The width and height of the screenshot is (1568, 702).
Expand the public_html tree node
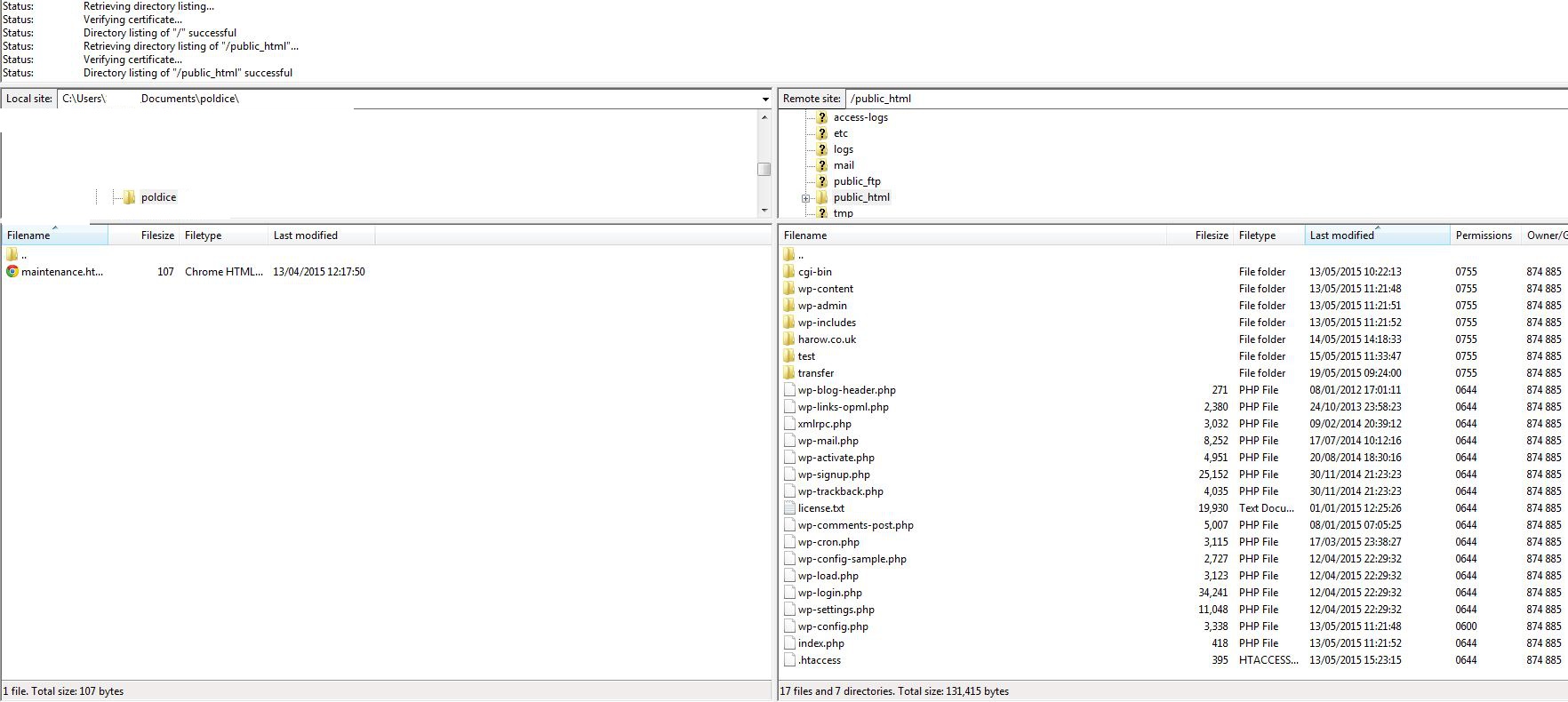(x=805, y=198)
